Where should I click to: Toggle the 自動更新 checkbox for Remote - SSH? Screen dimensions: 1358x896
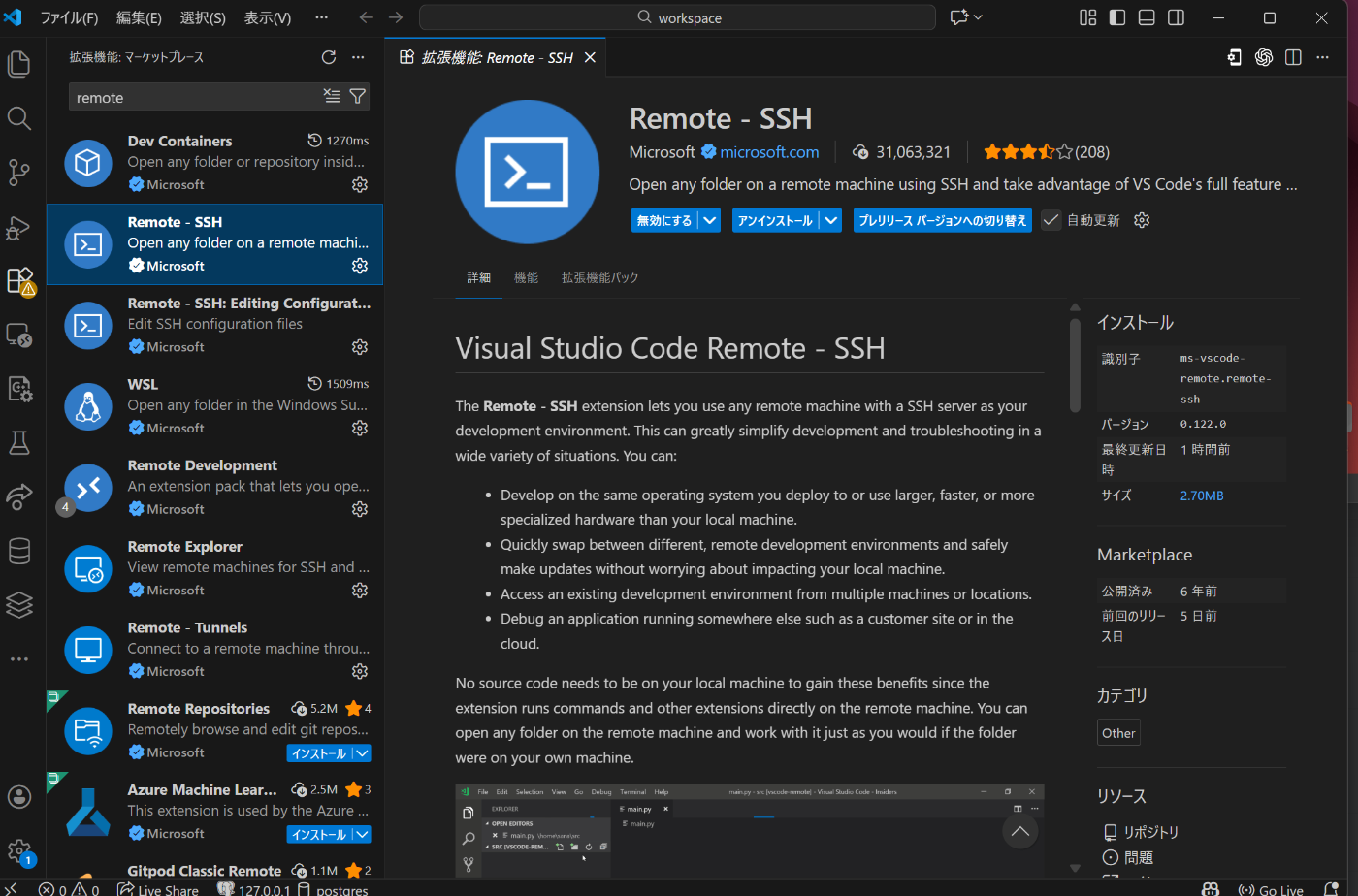pos(1051,219)
